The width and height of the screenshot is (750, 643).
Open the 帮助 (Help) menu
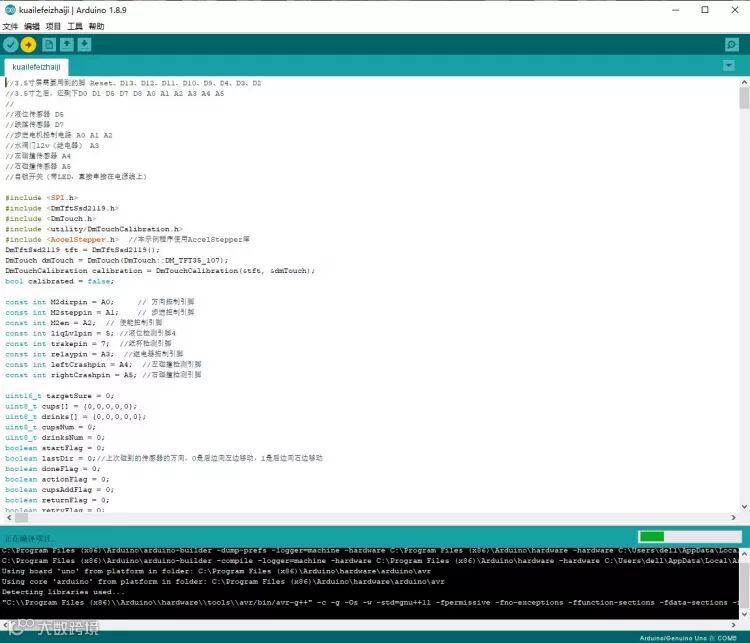(x=96, y=26)
